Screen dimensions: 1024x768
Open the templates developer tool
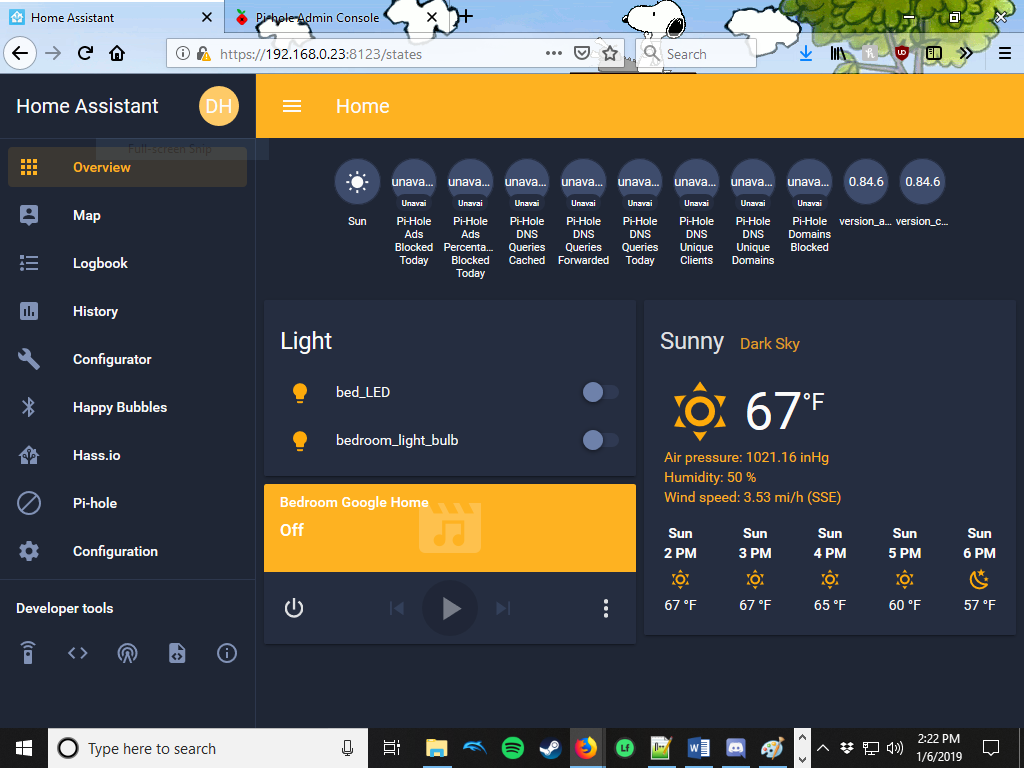(x=177, y=653)
